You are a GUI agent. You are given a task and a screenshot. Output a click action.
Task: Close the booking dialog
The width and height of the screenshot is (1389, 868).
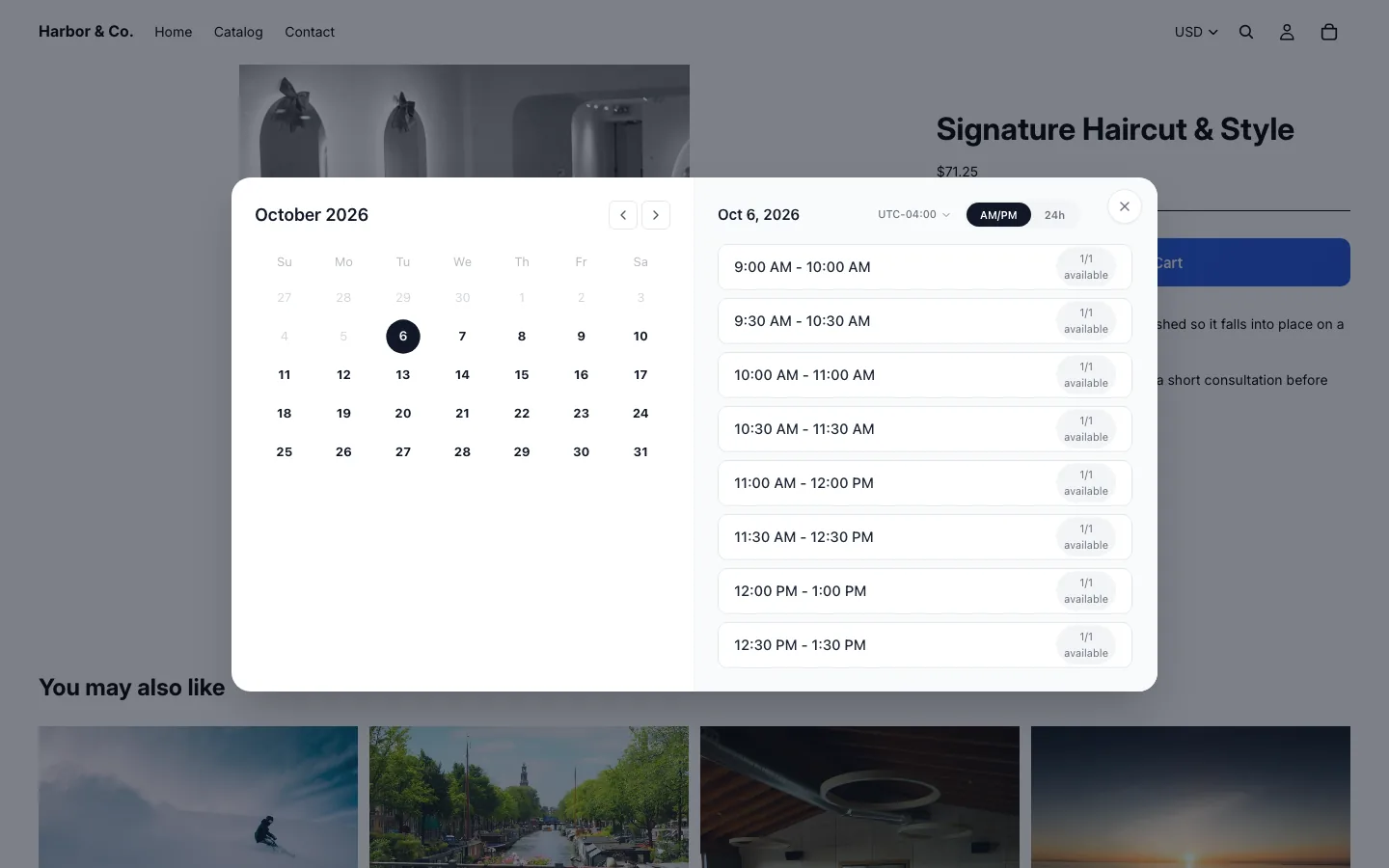click(1125, 206)
